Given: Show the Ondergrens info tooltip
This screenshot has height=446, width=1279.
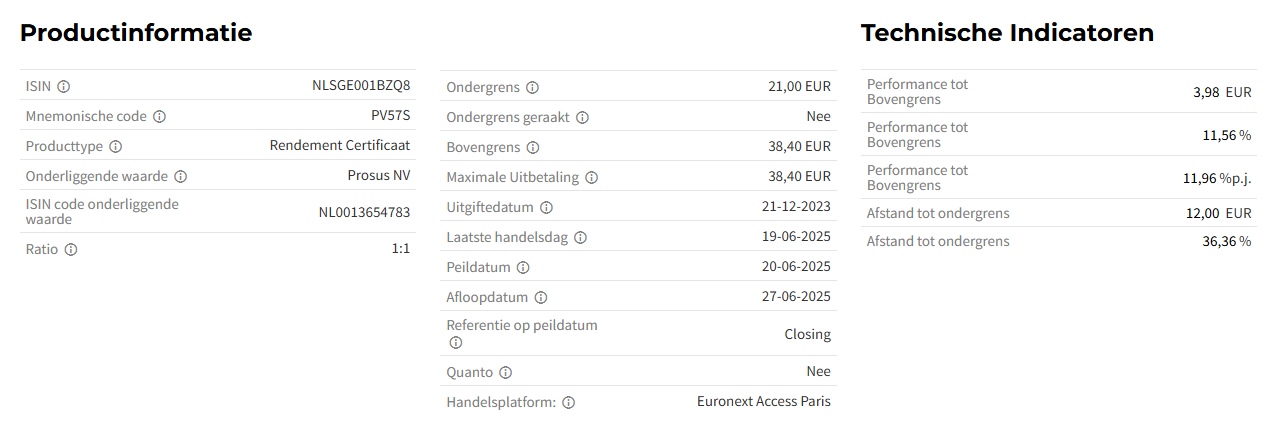Looking at the screenshot, I should (x=532, y=87).
